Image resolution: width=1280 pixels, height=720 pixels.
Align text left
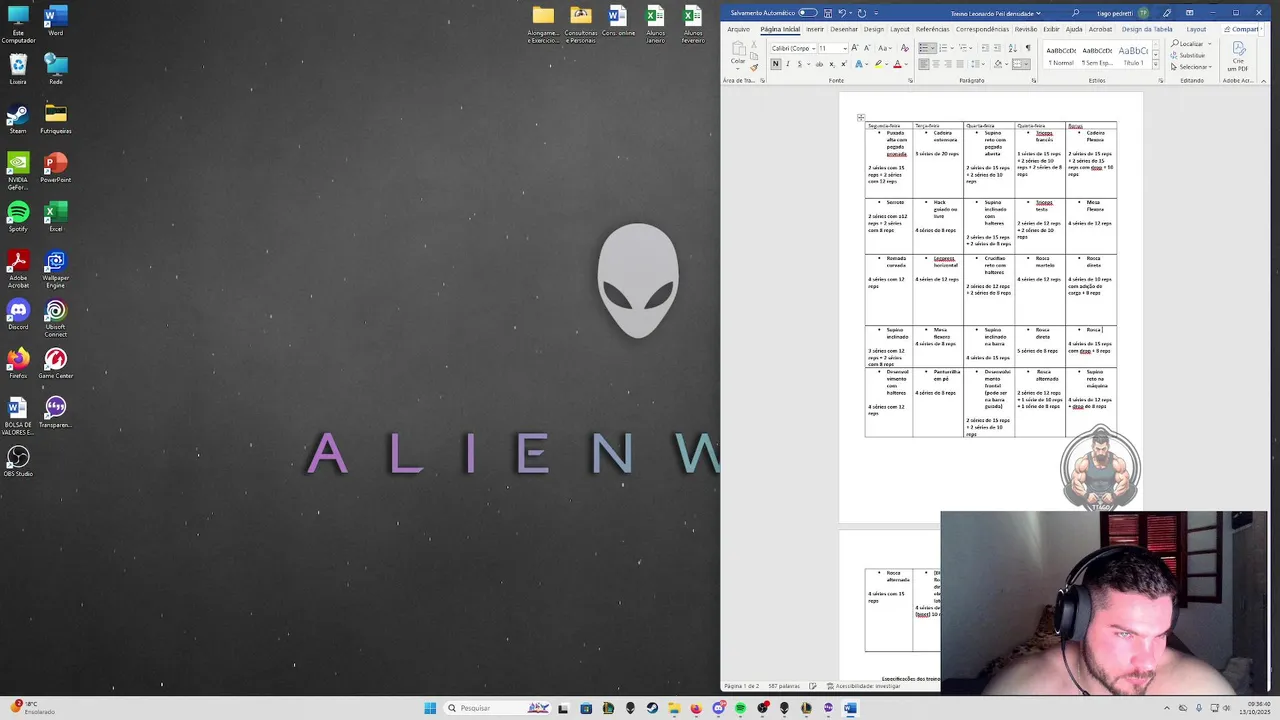923,64
